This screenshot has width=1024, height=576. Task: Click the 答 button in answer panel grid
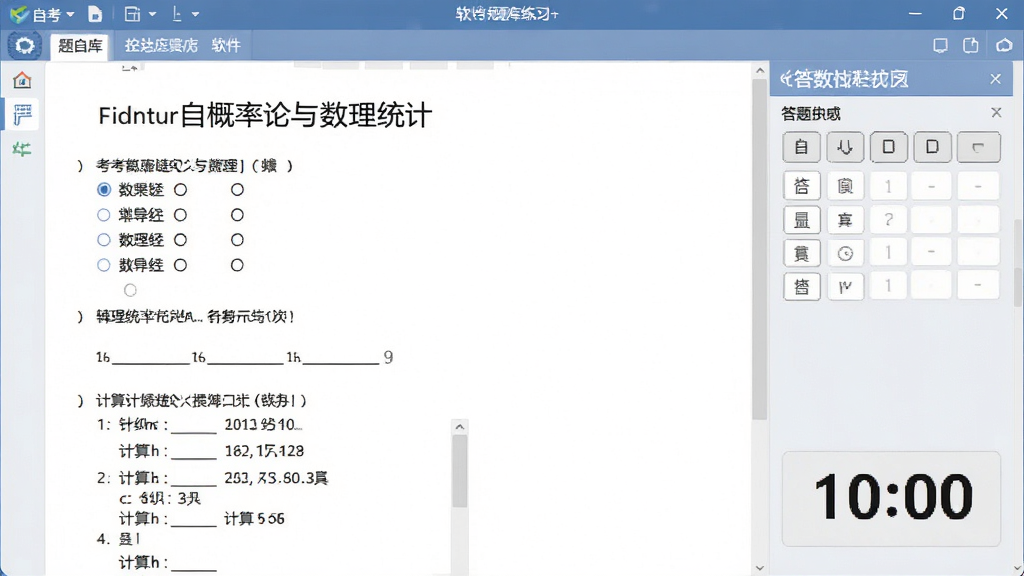801,187
